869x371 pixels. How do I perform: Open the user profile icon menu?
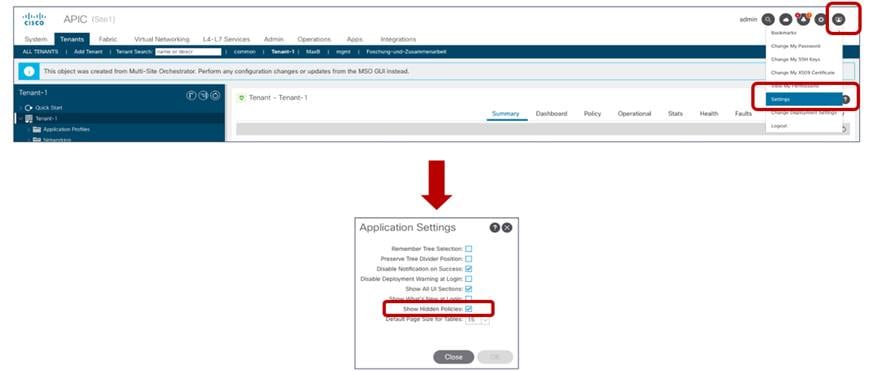tap(839, 19)
